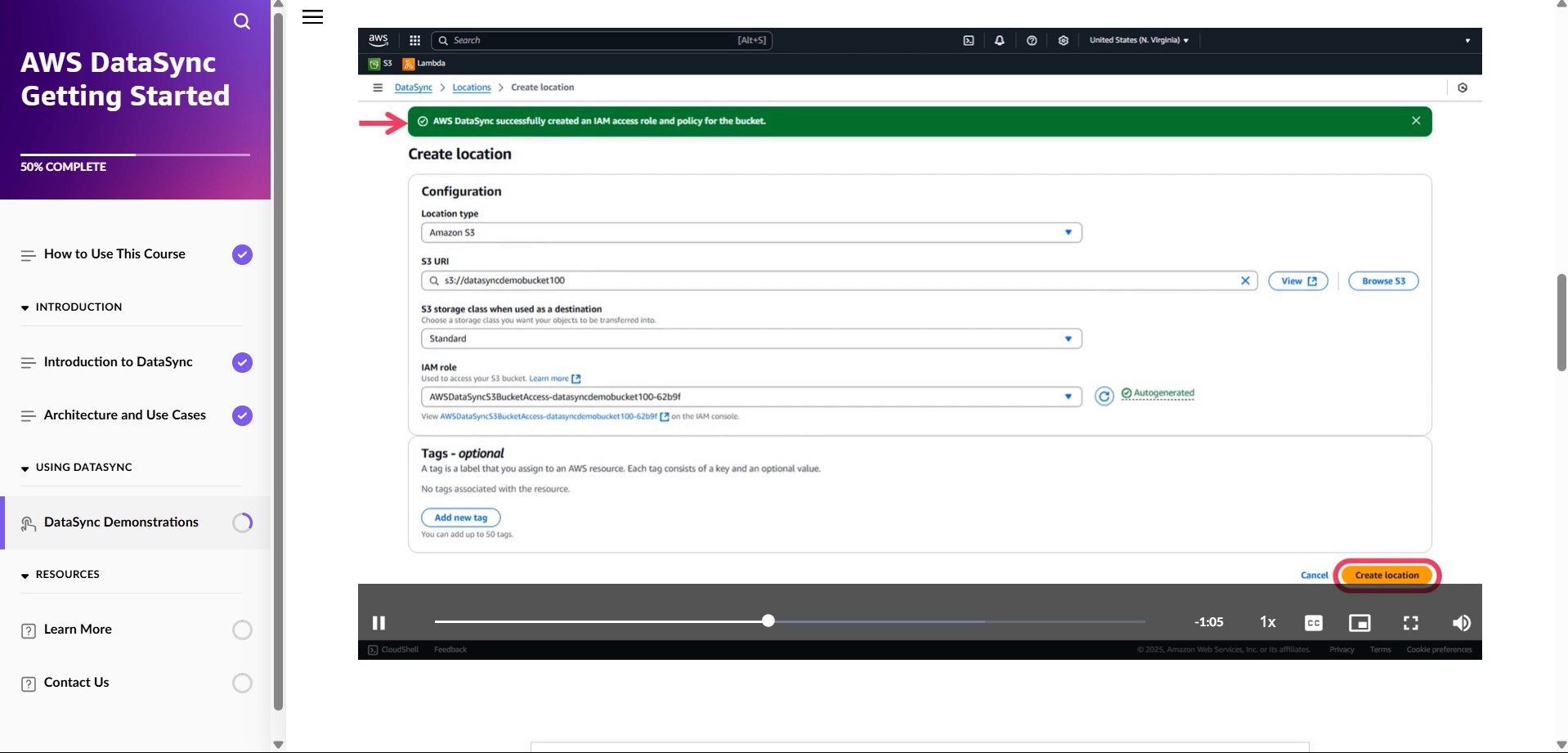This screenshot has width=1568, height=753.
Task: Click Browse S3 button
Action: pyautogui.click(x=1383, y=281)
